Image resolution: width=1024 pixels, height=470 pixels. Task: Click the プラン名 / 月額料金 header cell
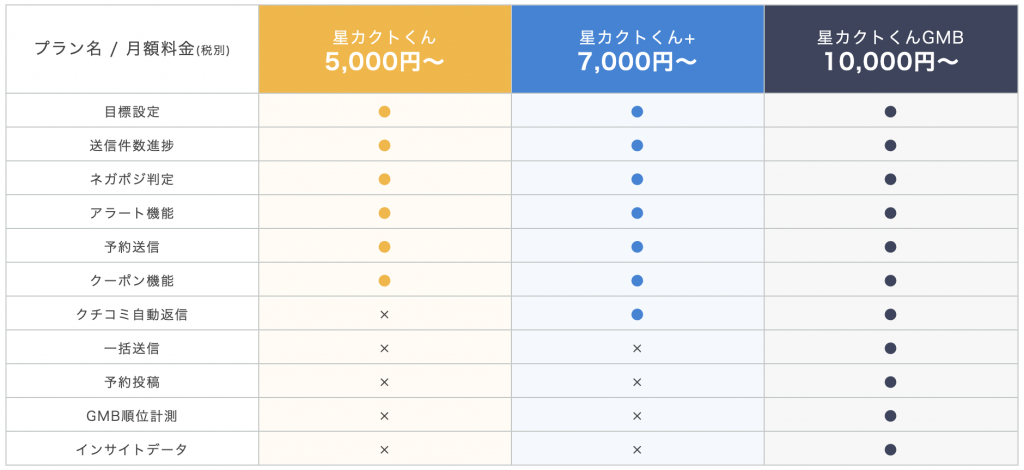(132, 50)
